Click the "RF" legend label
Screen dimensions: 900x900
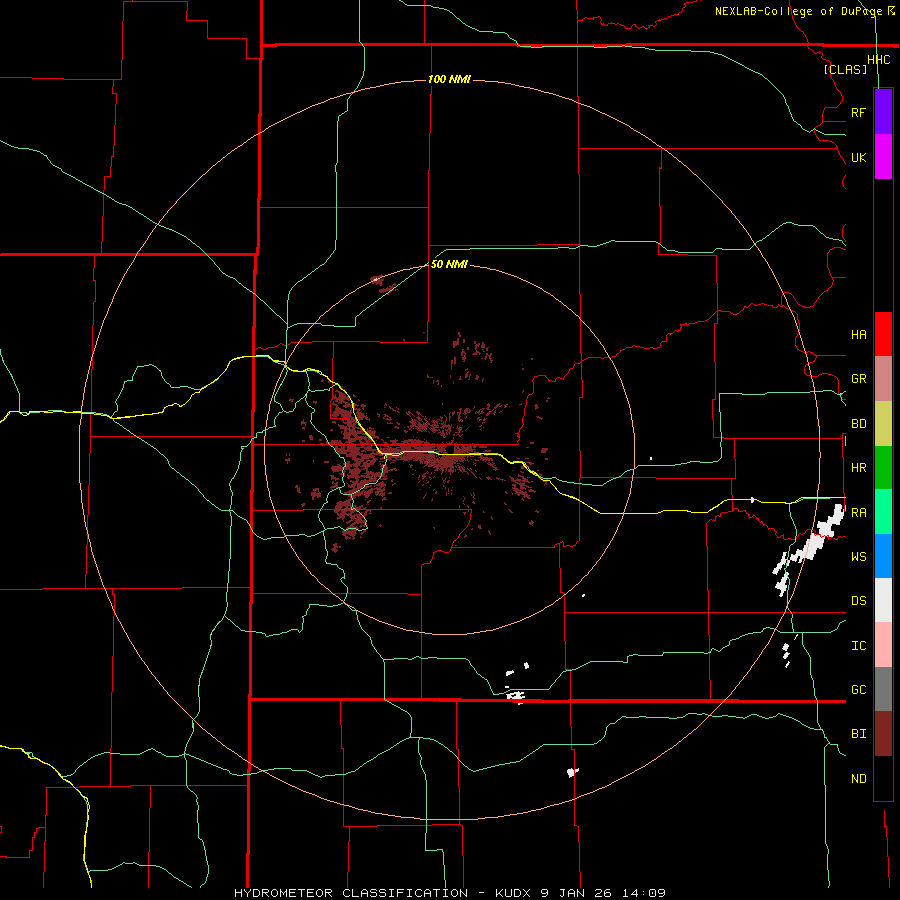(858, 112)
